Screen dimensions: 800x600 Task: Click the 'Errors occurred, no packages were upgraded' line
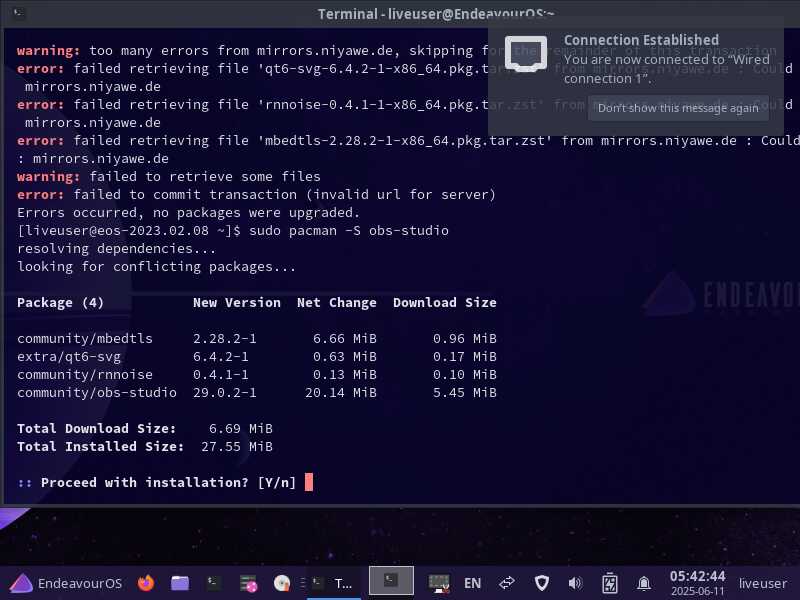[188, 212]
